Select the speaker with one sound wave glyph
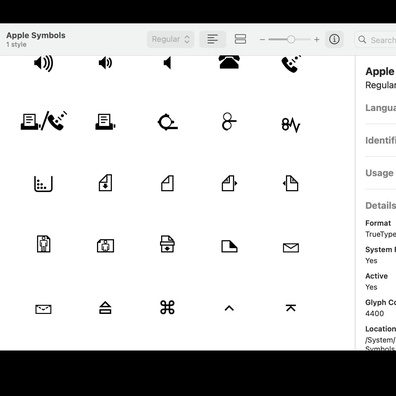Image resolution: width=396 pixels, height=396 pixels. click(105, 63)
